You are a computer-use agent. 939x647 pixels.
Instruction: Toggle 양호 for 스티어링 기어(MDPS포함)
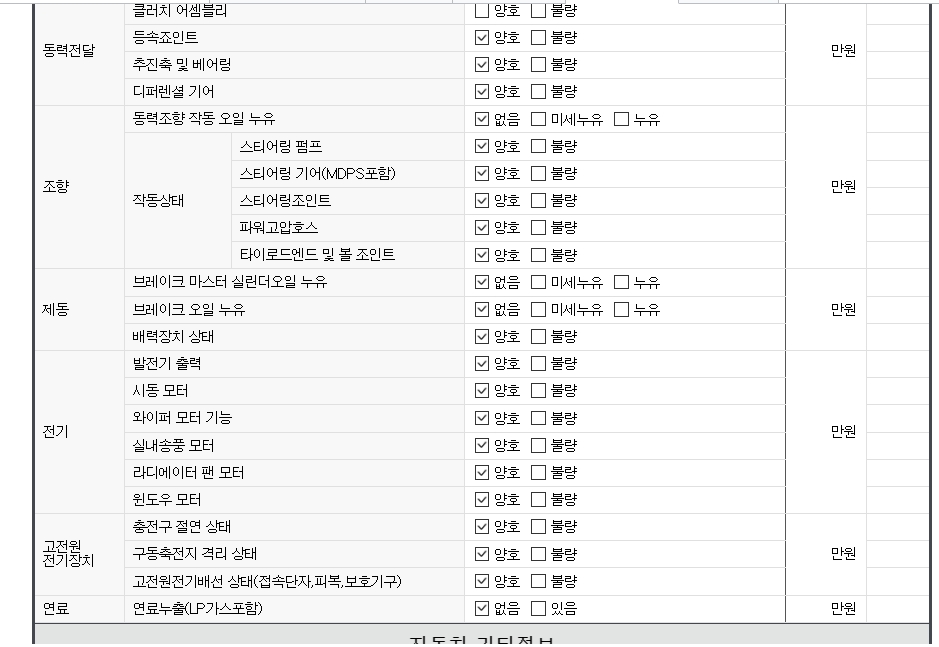(482, 173)
